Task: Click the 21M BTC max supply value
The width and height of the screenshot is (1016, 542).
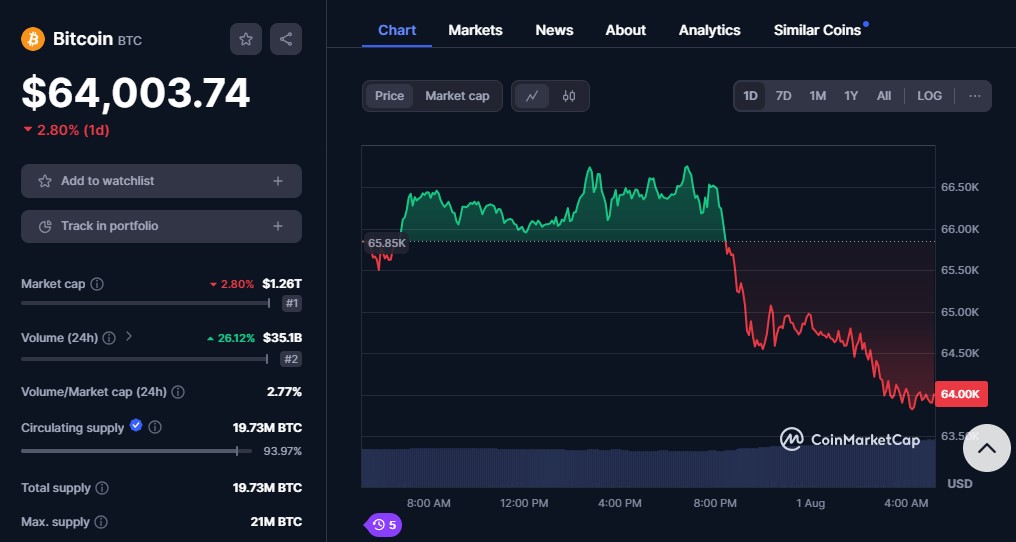Action: pos(276,522)
